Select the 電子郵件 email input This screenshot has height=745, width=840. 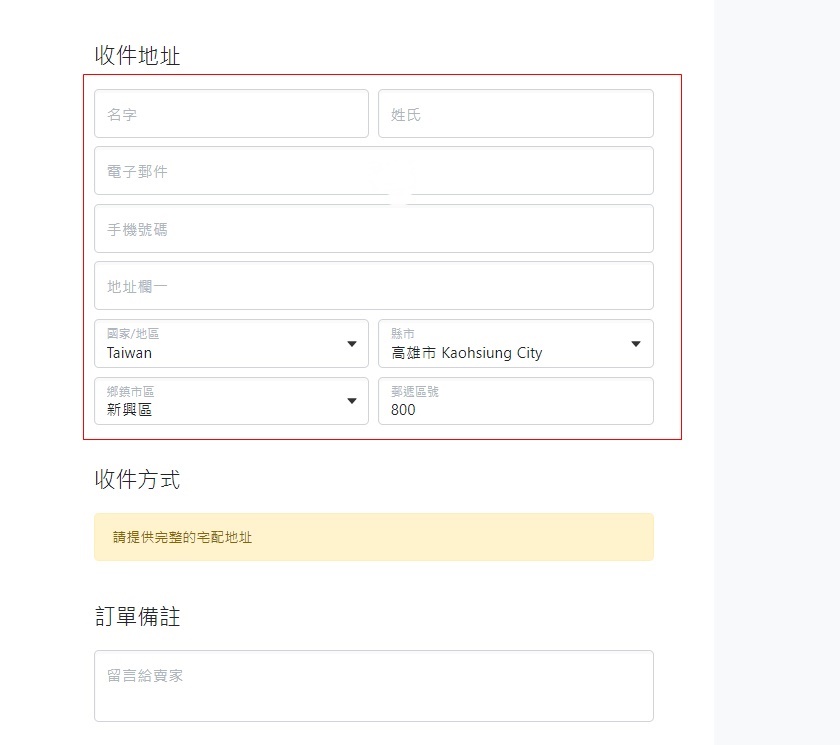[373, 171]
